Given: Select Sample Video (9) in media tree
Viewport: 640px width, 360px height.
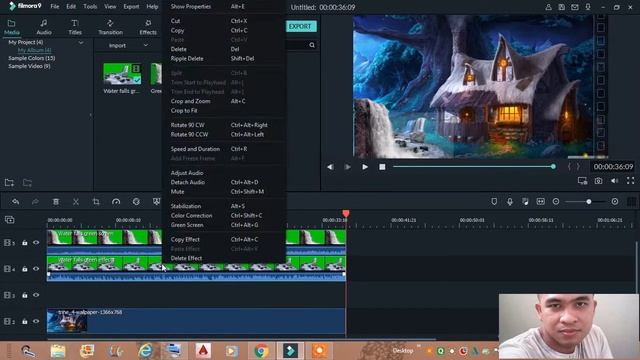Looking at the screenshot, I should [29, 66].
